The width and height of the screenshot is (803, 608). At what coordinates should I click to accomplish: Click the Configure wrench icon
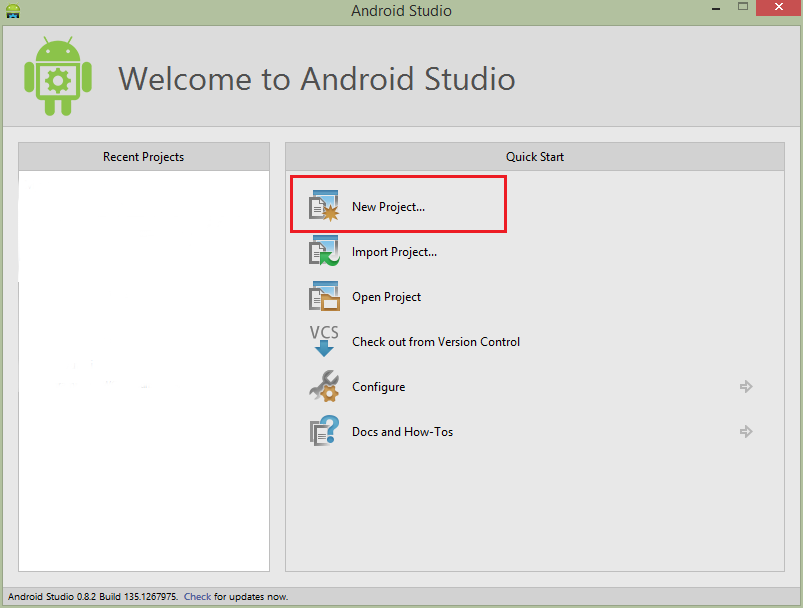click(324, 386)
